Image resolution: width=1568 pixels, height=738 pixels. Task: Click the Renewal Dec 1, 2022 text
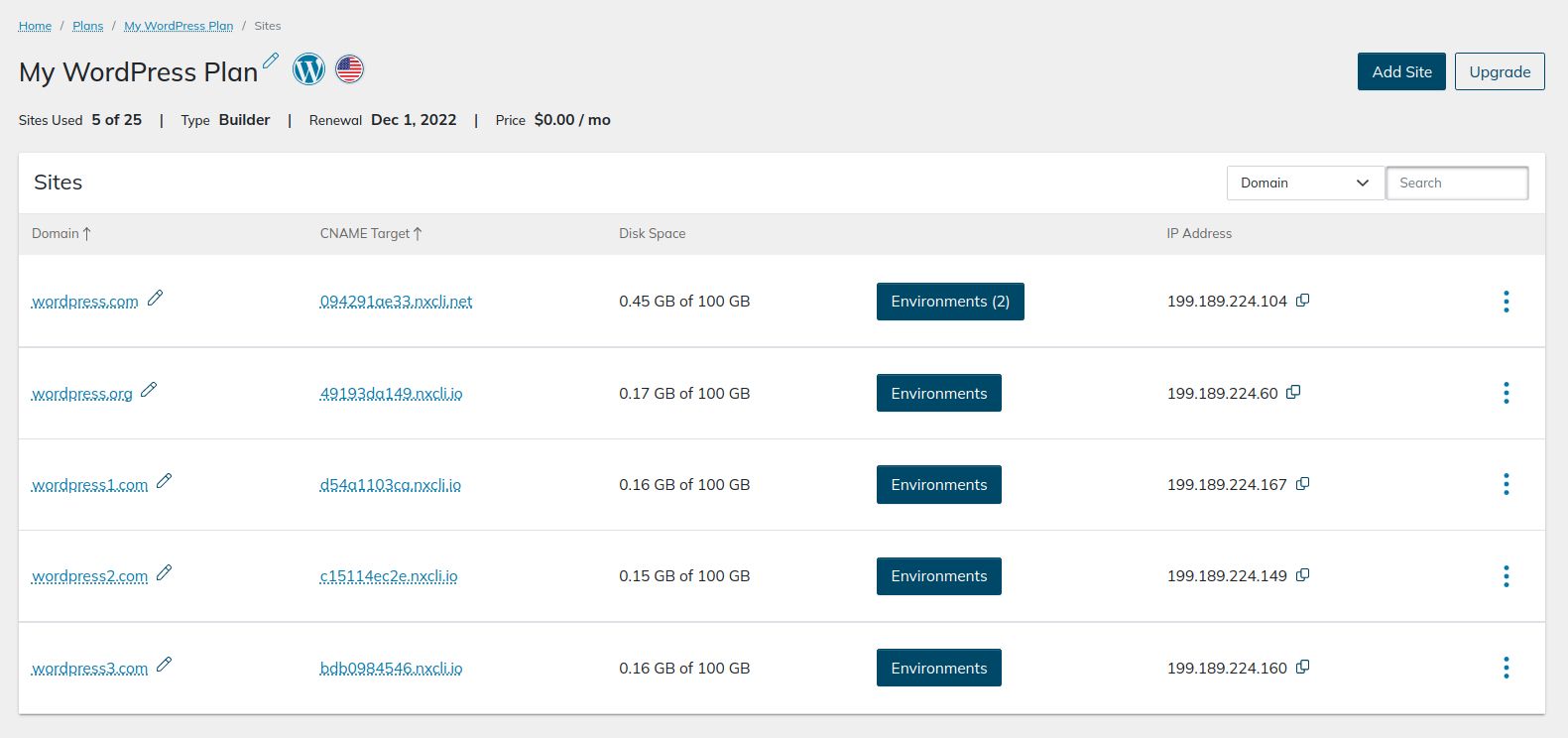tap(383, 120)
